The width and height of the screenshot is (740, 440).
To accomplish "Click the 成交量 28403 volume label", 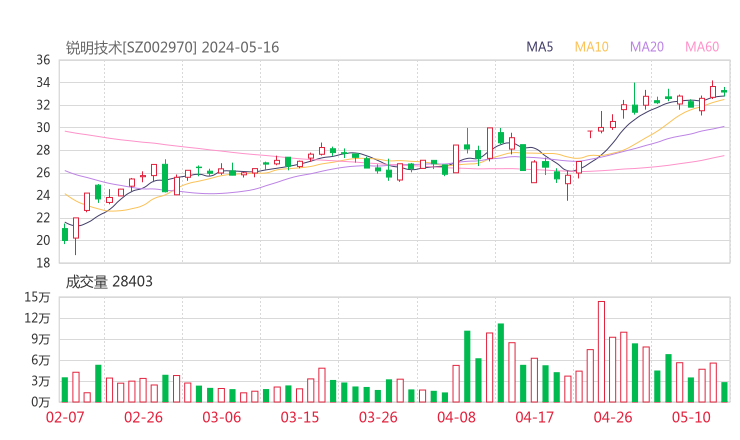I will point(109,282).
